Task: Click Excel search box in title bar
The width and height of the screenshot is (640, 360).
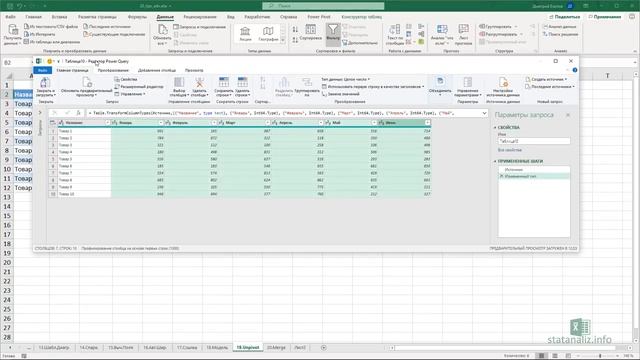Action: pos(323,6)
